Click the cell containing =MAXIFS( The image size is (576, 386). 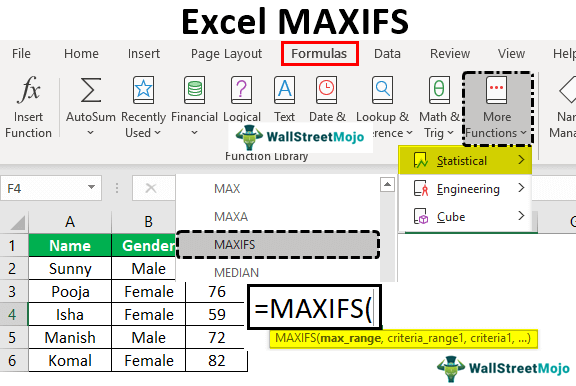314,308
